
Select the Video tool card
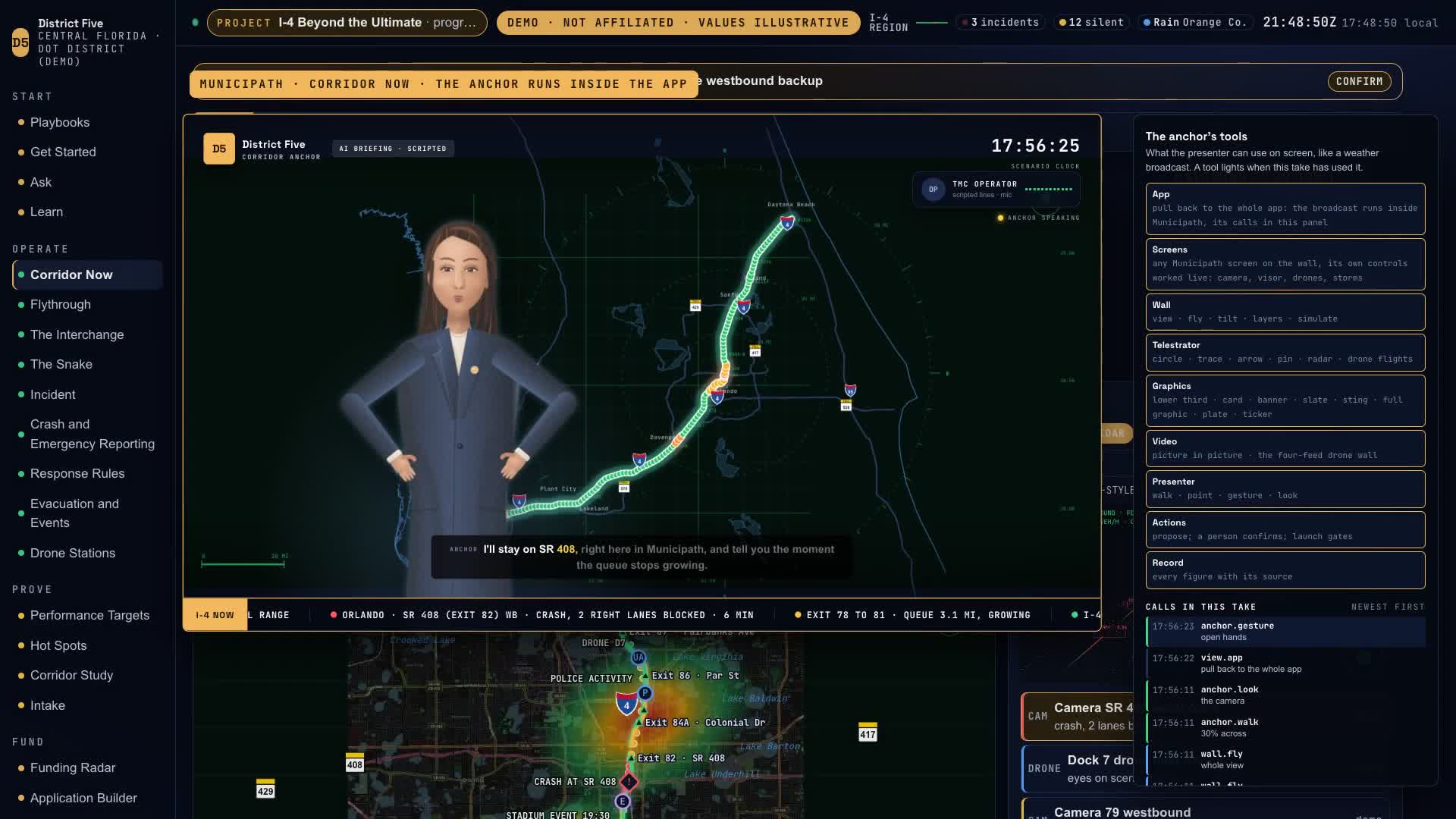click(x=1285, y=448)
